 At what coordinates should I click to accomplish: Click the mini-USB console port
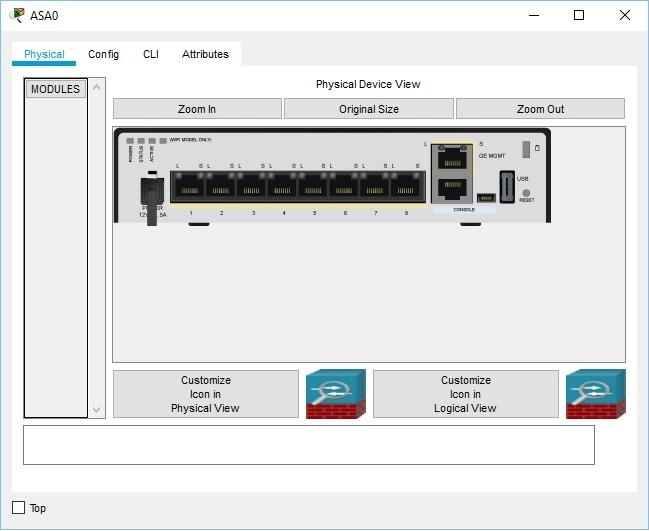click(486, 198)
